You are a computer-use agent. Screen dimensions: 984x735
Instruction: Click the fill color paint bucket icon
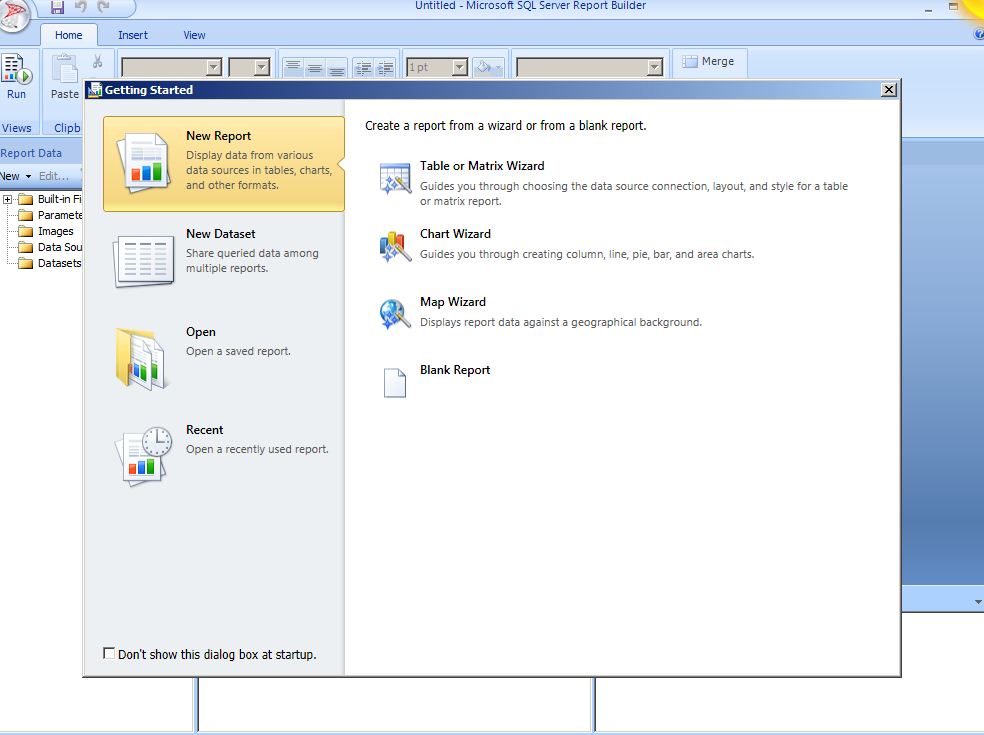tap(484, 67)
